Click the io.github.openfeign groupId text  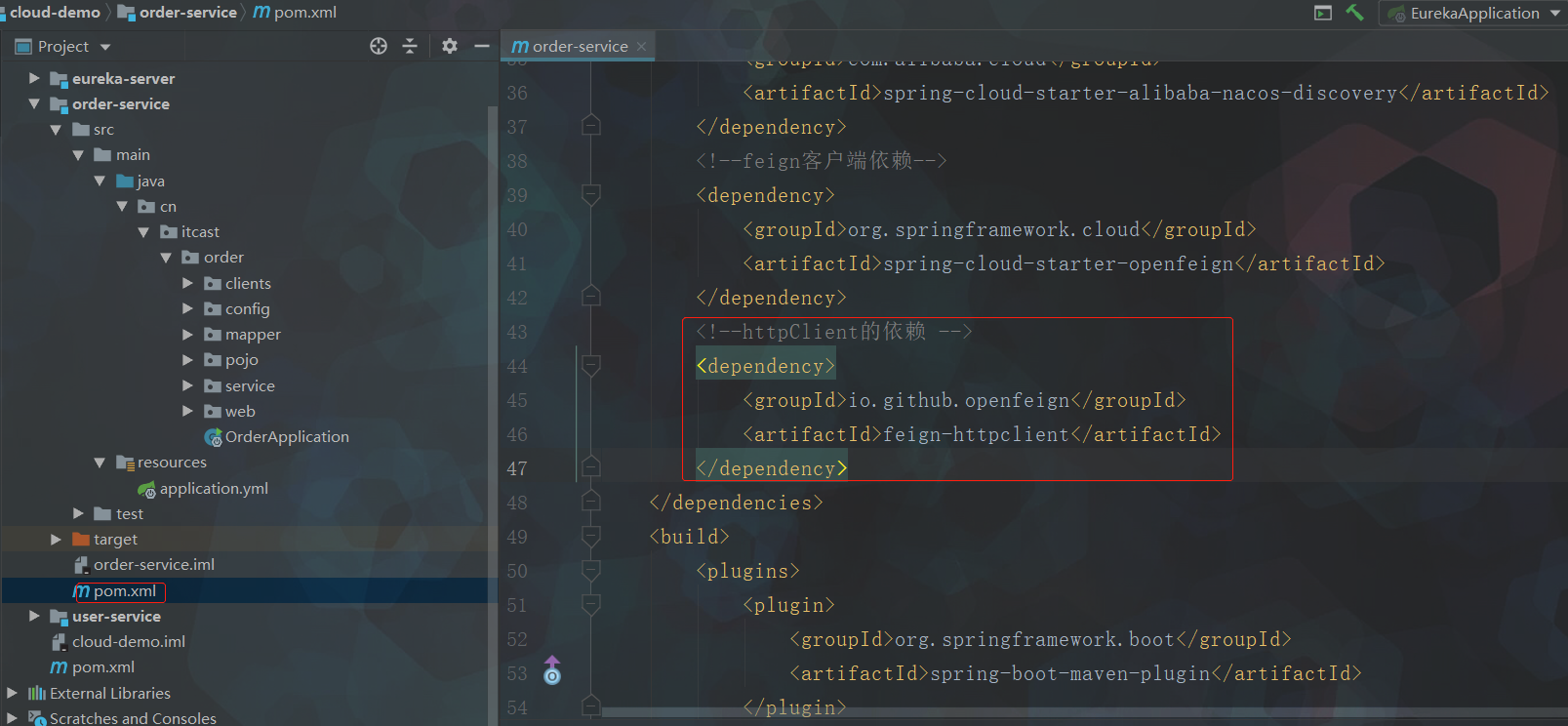[x=959, y=400]
